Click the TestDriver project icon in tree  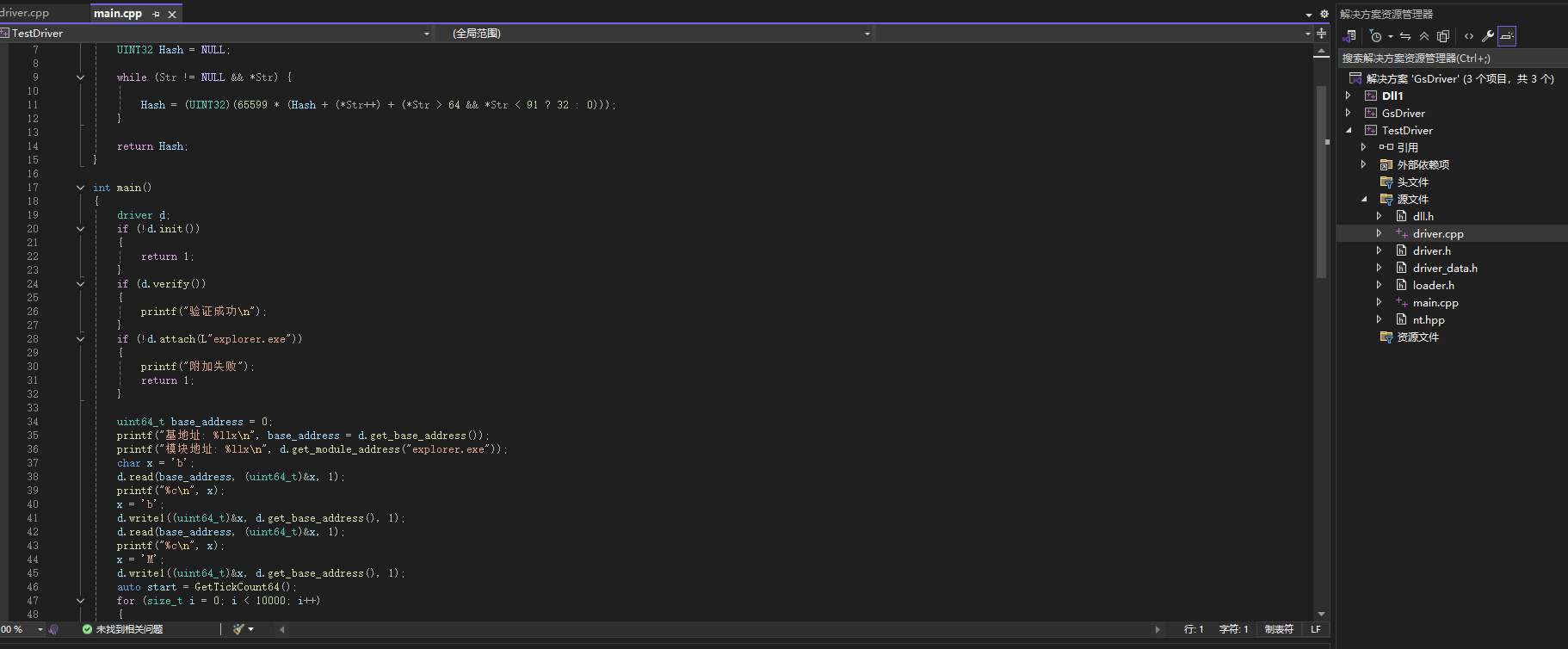1371,130
